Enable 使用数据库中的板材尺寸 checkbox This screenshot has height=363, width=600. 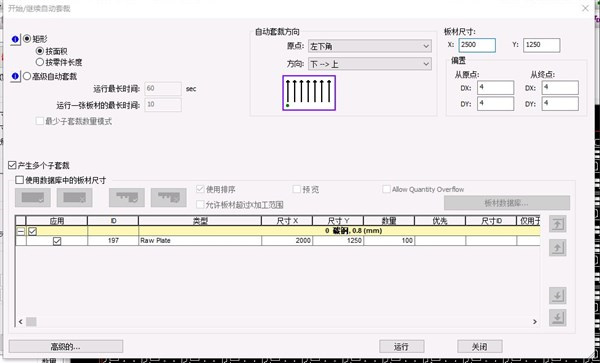coord(19,180)
